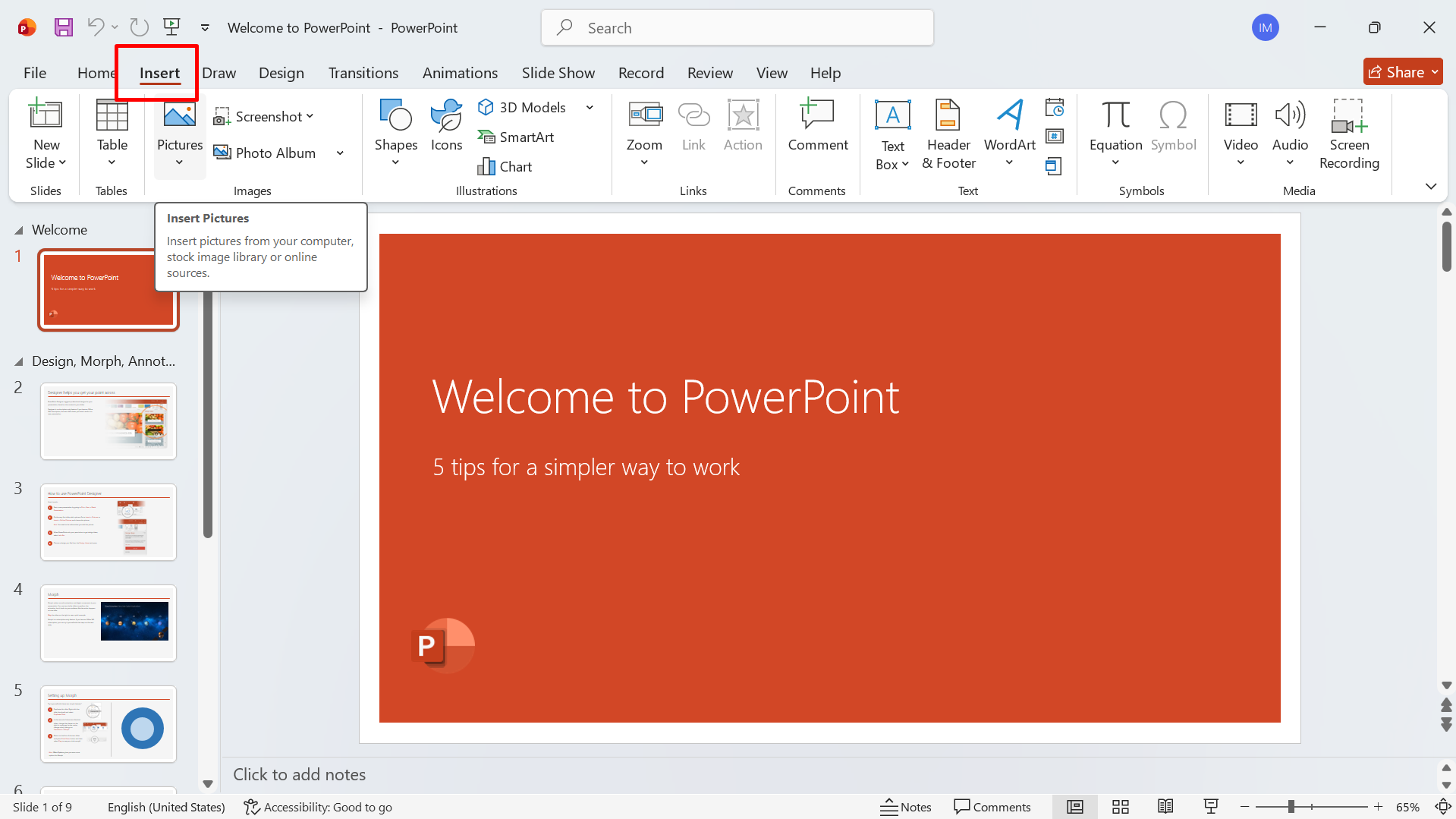
Task: Add a Comment to the slide
Action: 817,126
